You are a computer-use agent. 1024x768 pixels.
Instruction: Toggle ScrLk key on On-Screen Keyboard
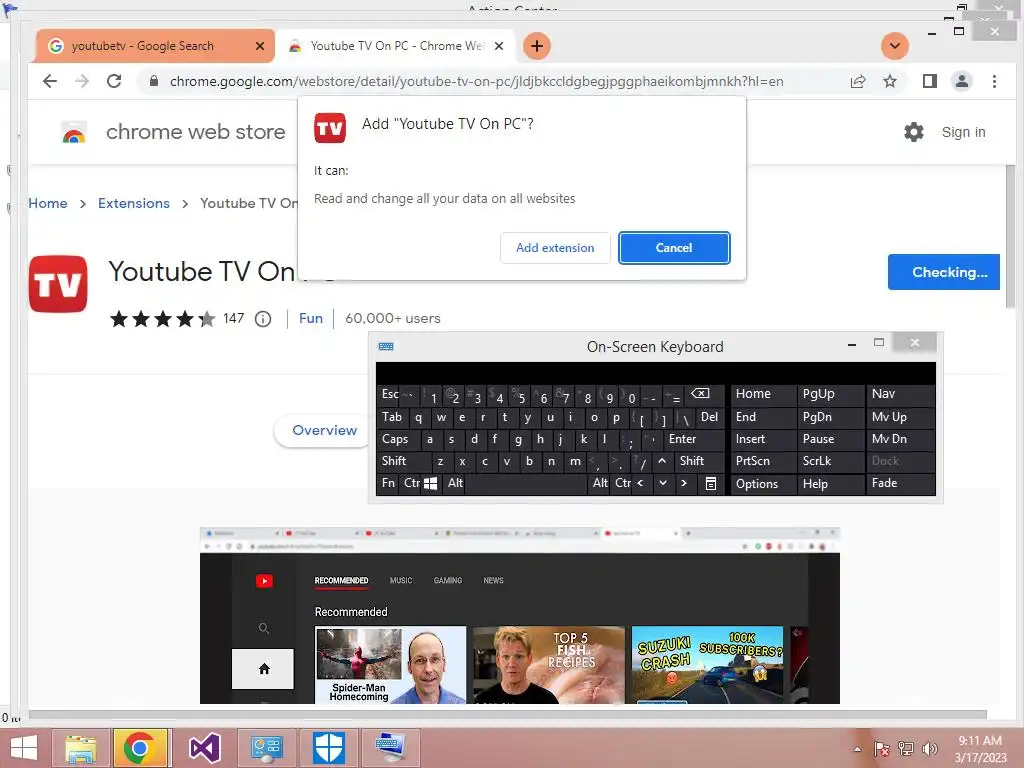tap(831, 461)
